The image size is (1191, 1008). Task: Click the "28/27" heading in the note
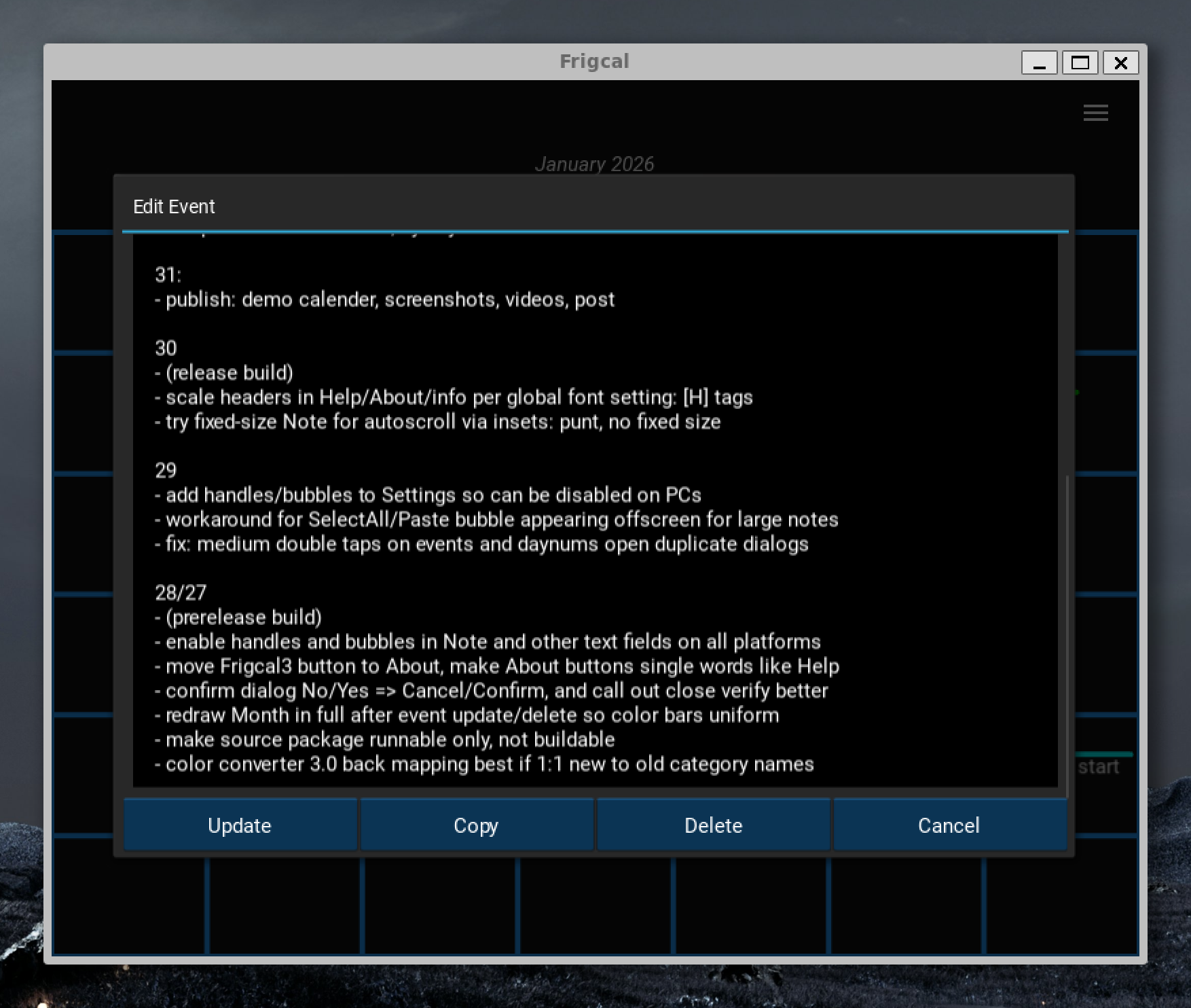[180, 593]
